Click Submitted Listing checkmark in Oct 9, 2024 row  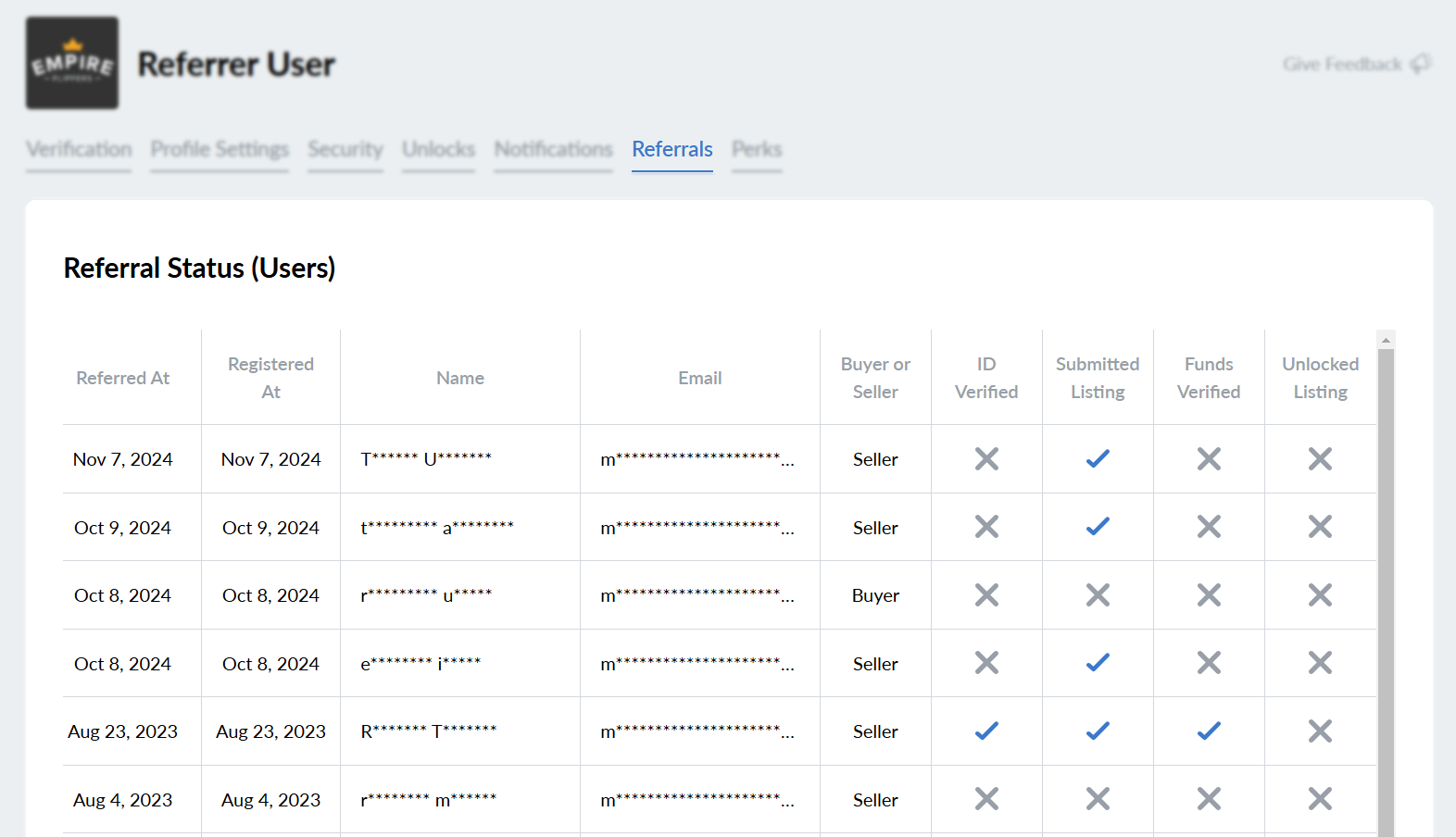coord(1098,527)
